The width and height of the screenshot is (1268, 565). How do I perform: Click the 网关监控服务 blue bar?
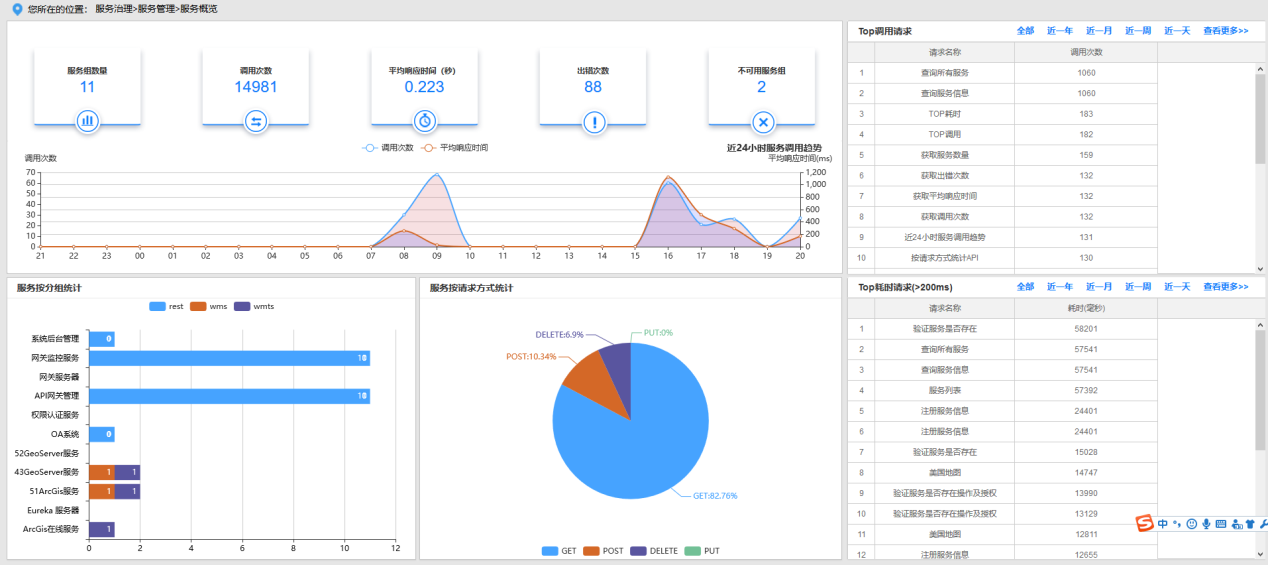click(x=229, y=358)
